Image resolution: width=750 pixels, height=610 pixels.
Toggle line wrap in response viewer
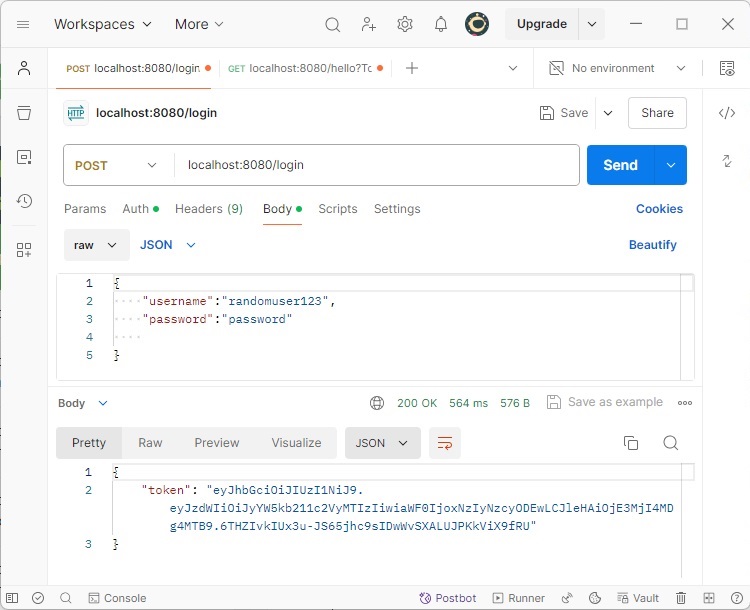point(444,443)
